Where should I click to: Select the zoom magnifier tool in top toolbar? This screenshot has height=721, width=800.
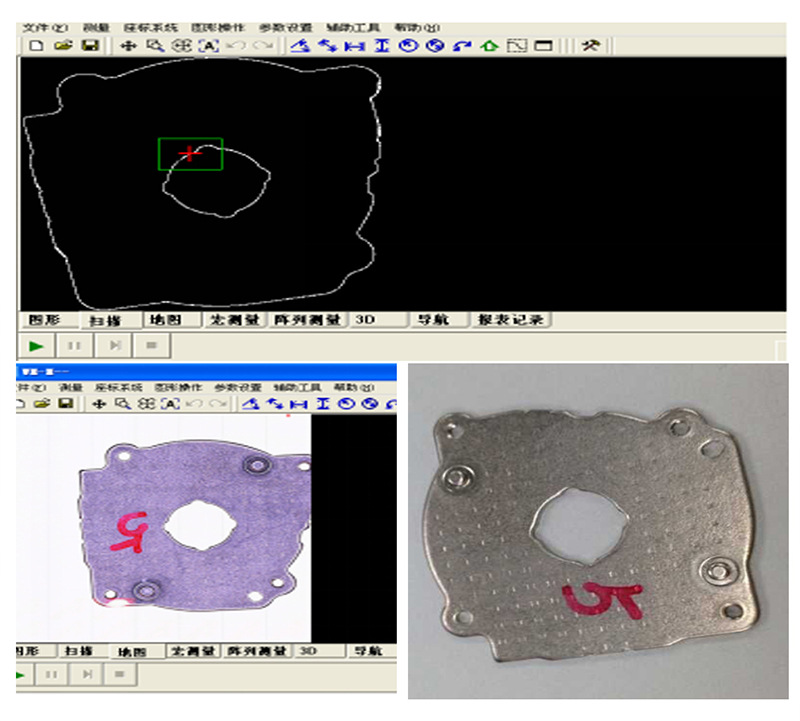pyautogui.click(x=154, y=45)
